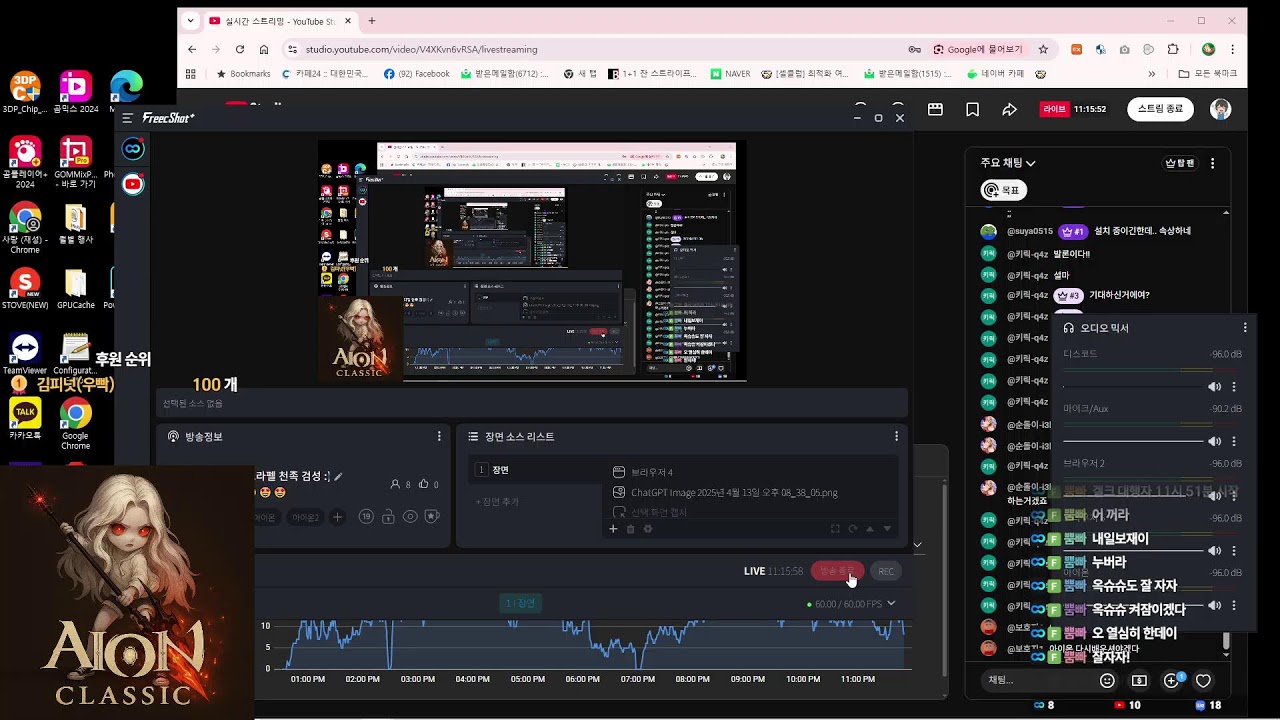Fit the source to screen icon
Image resolution: width=1280 pixels, height=720 pixels.
(x=835, y=529)
